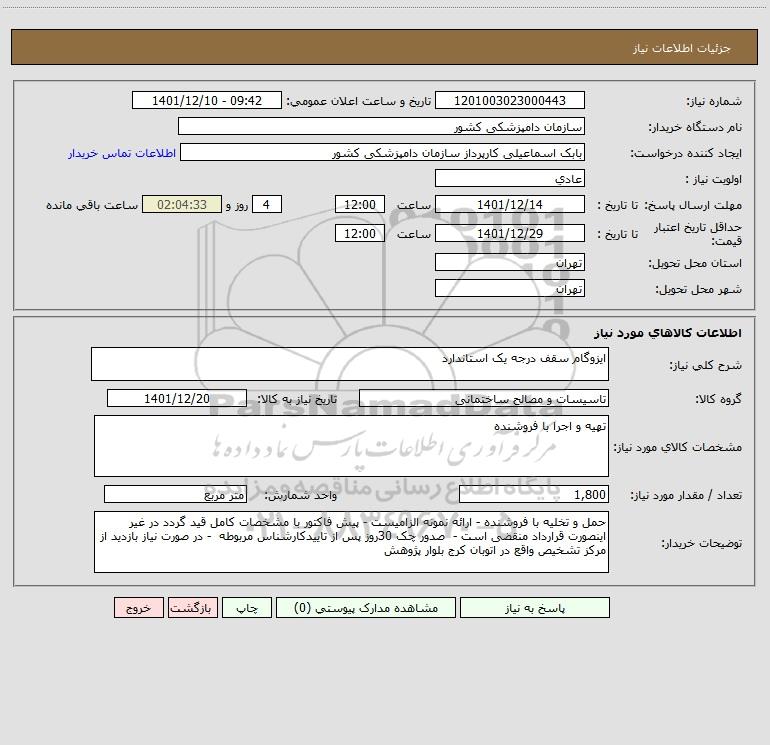Click the 'ایجاد کننده درخواست:' label
770x745 pixels.
(x=686, y=154)
